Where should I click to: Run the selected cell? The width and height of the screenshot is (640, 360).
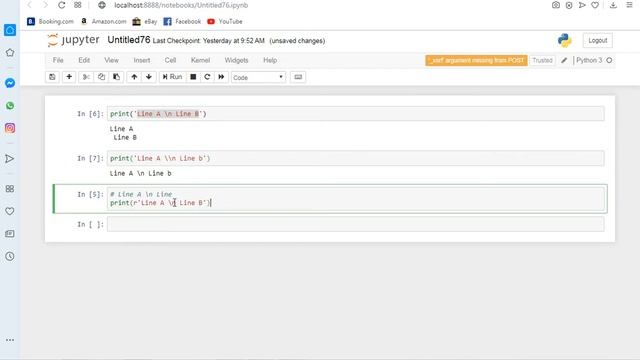[x=172, y=77]
